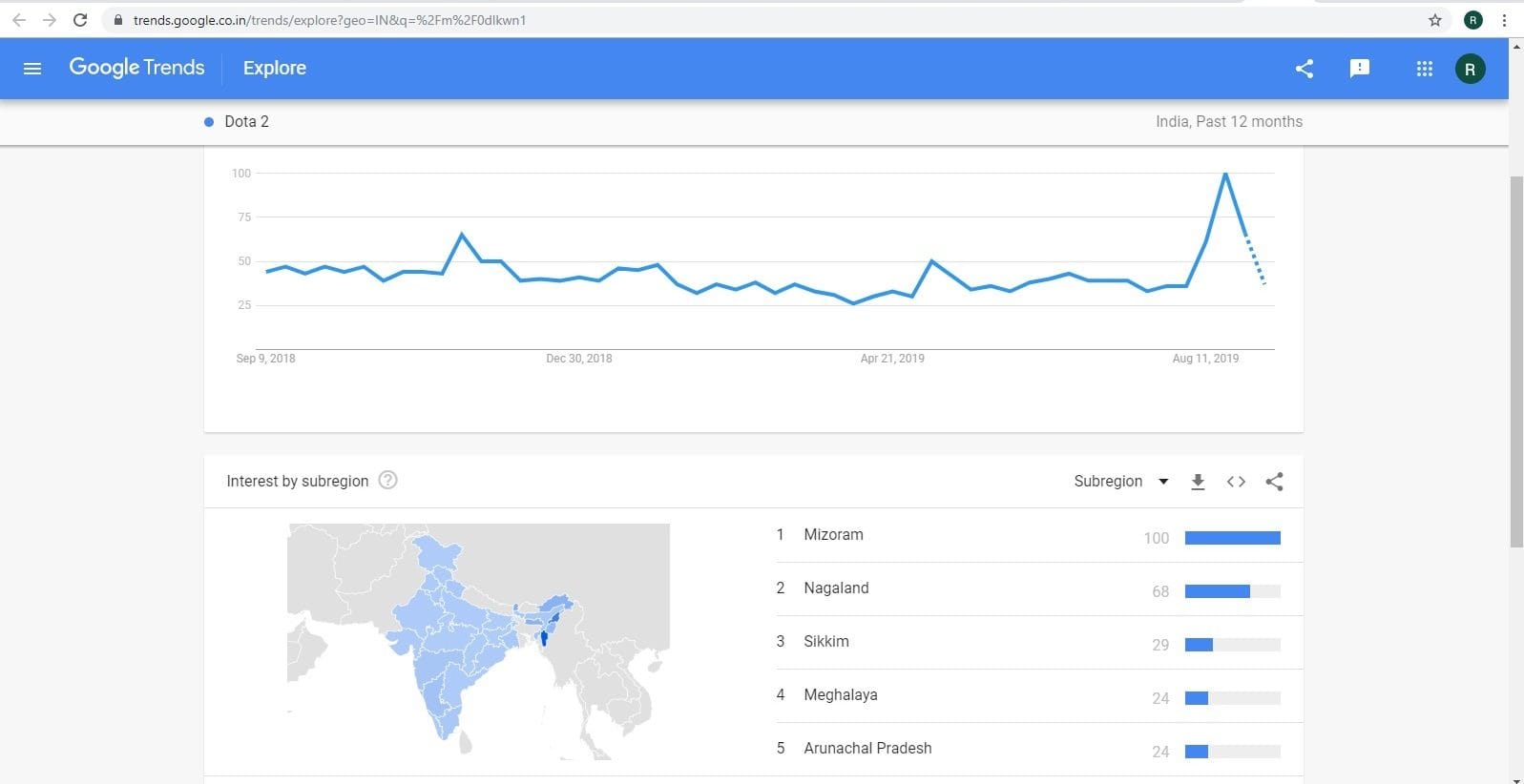Click the India map thumbnail
This screenshot has height=784, width=1524.
pos(478,641)
